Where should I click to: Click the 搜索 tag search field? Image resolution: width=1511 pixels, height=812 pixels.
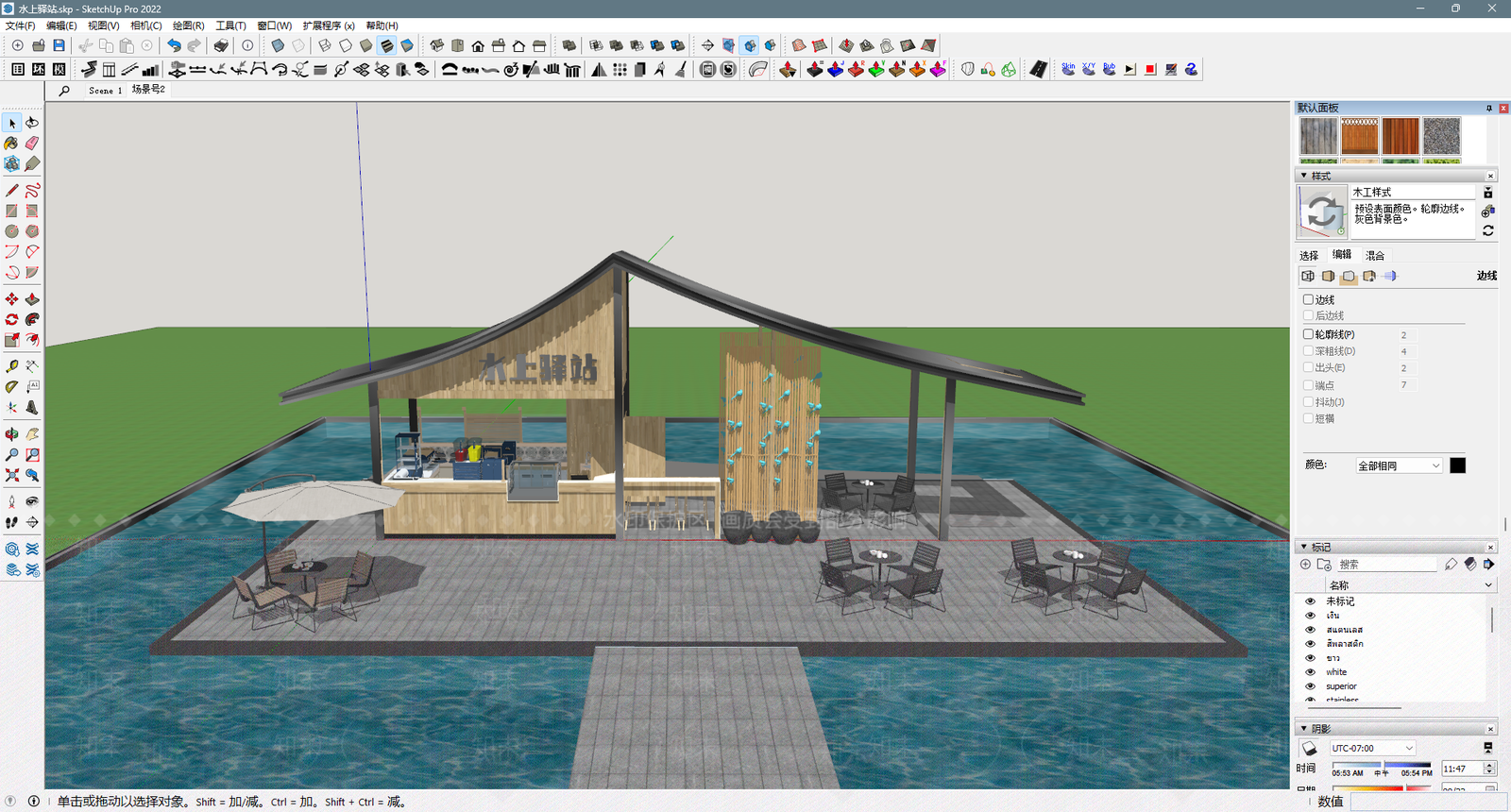click(1385, 565)
